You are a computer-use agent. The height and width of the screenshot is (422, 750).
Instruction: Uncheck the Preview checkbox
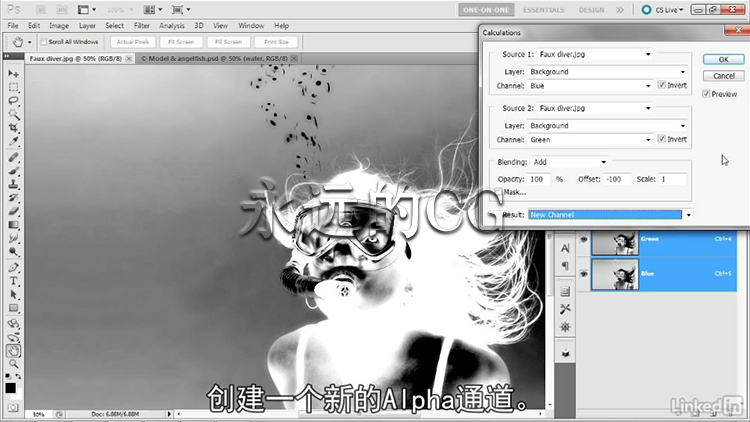(x=706, y=94)
